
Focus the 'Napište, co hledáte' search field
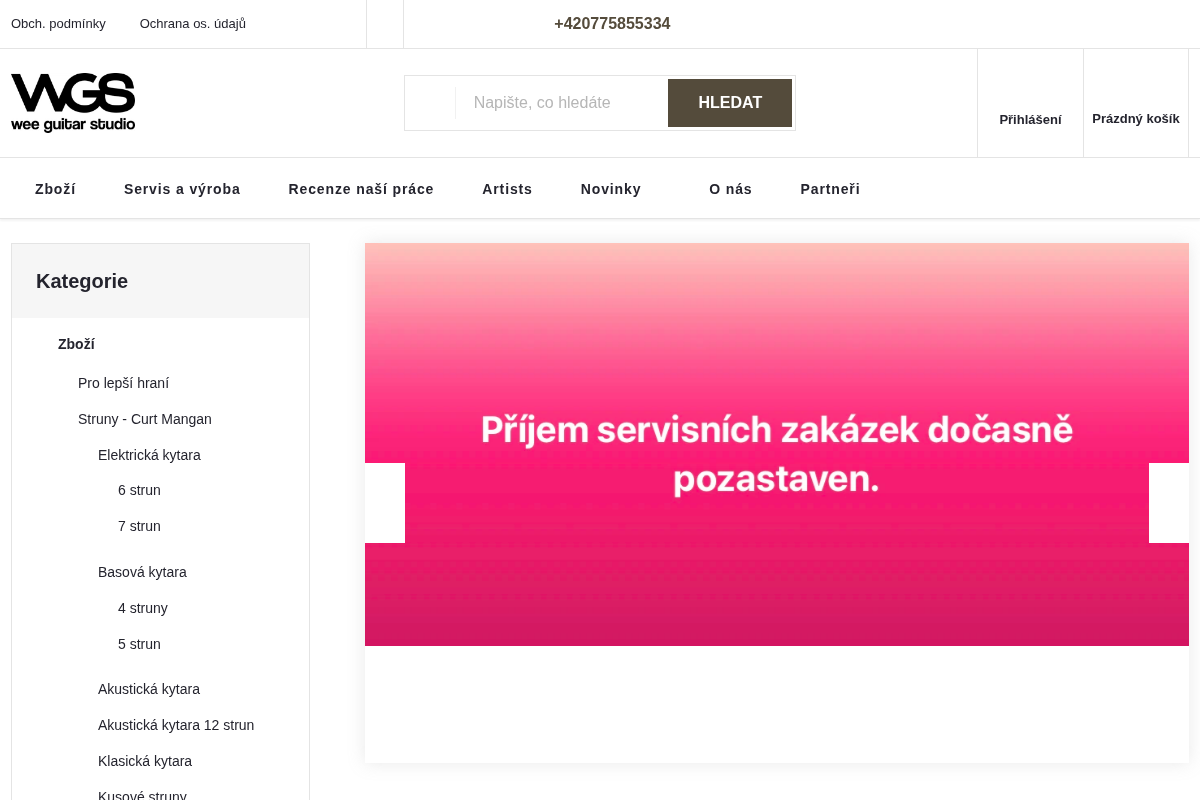[x=560, y=103]
